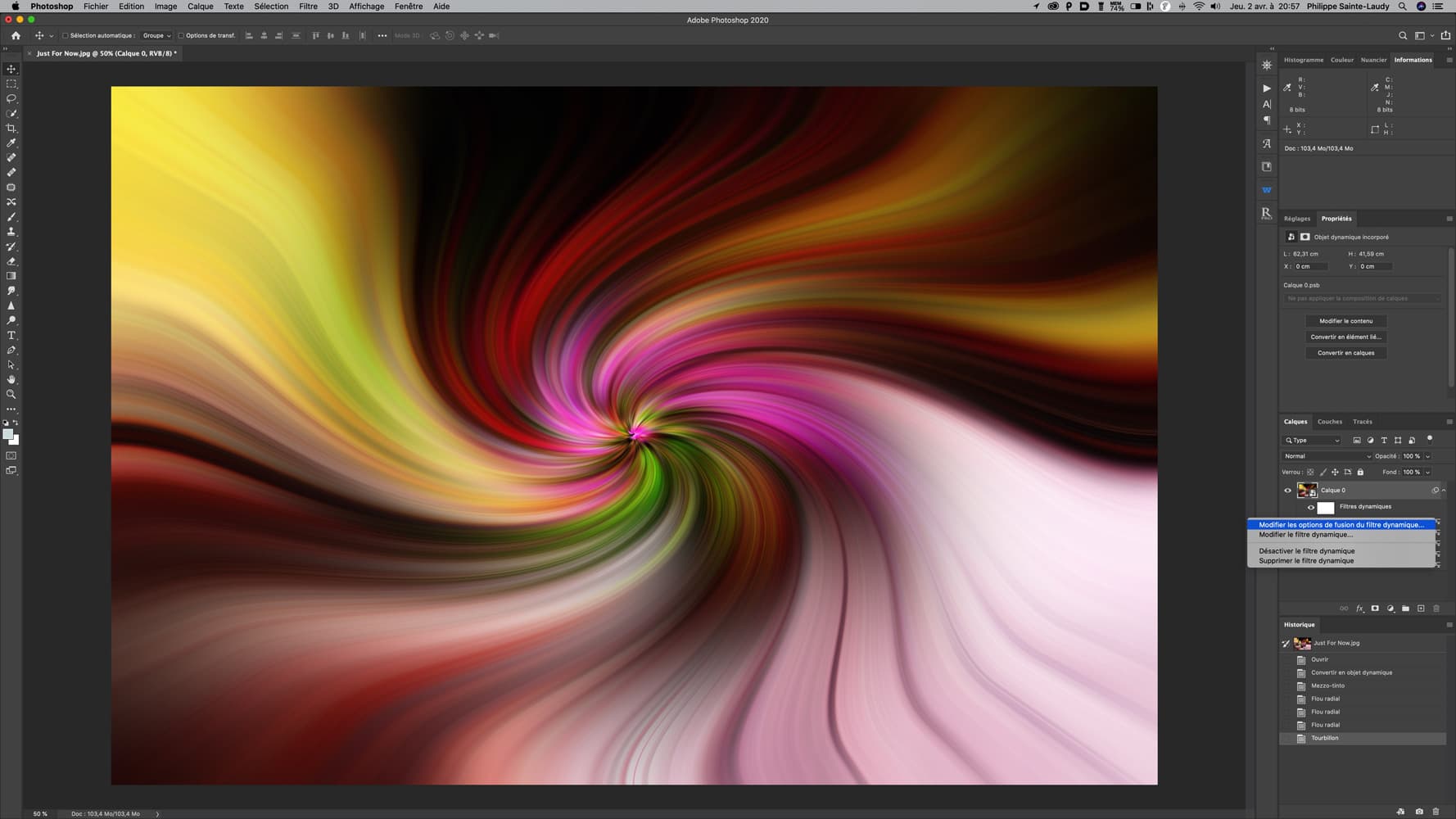The image size is (1456, 819).
Task: Select the Crop tool in the toolbar
Action: click(x=11, y=129)
